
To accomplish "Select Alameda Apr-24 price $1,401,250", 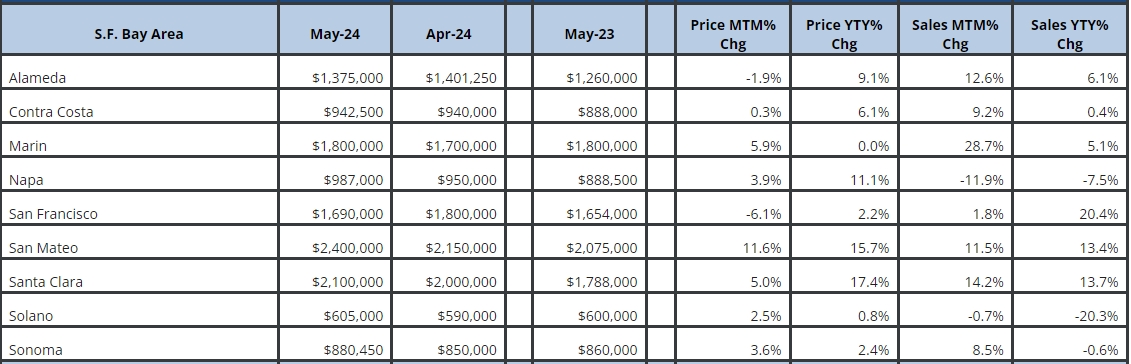I will (x=461, y=78).
